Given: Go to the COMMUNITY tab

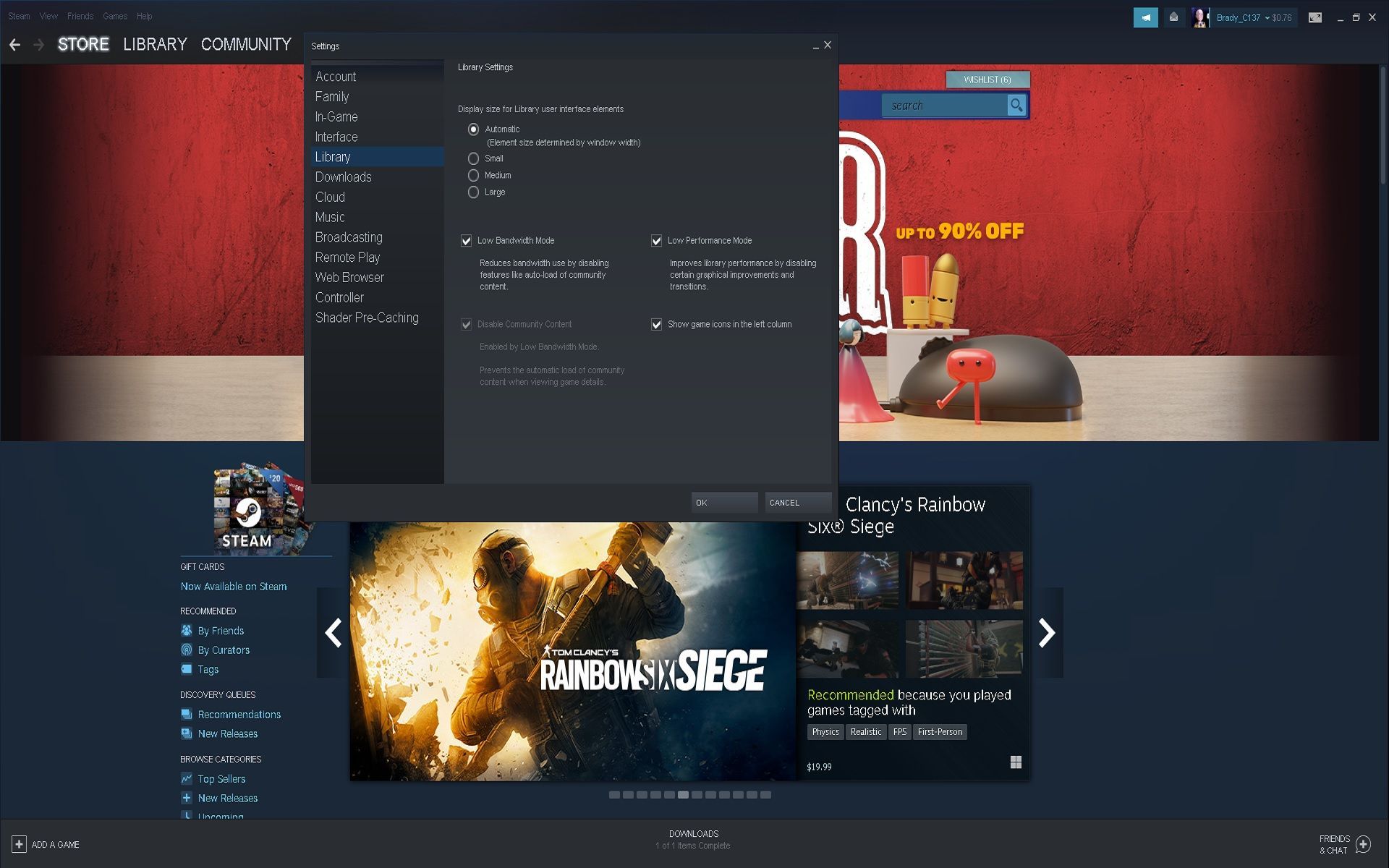Looking at the screenshot, I should point(246,44).
